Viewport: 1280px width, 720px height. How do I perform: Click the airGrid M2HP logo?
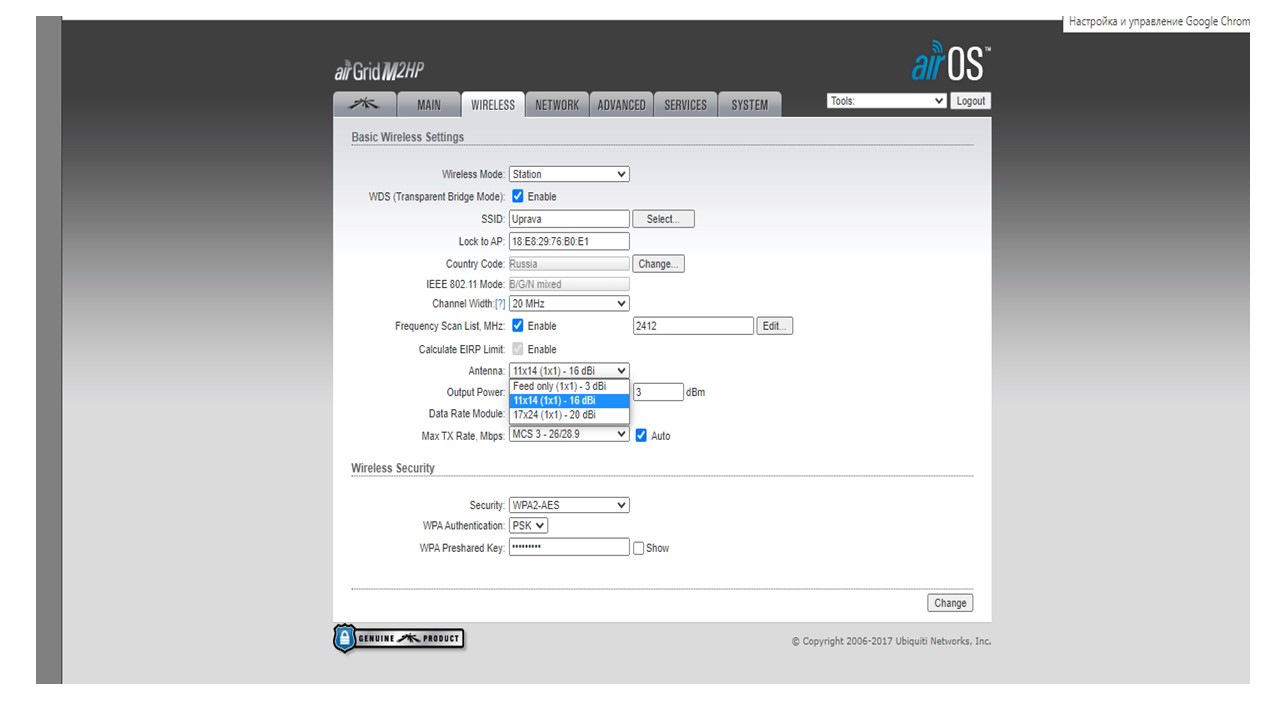tap(380, 72)
